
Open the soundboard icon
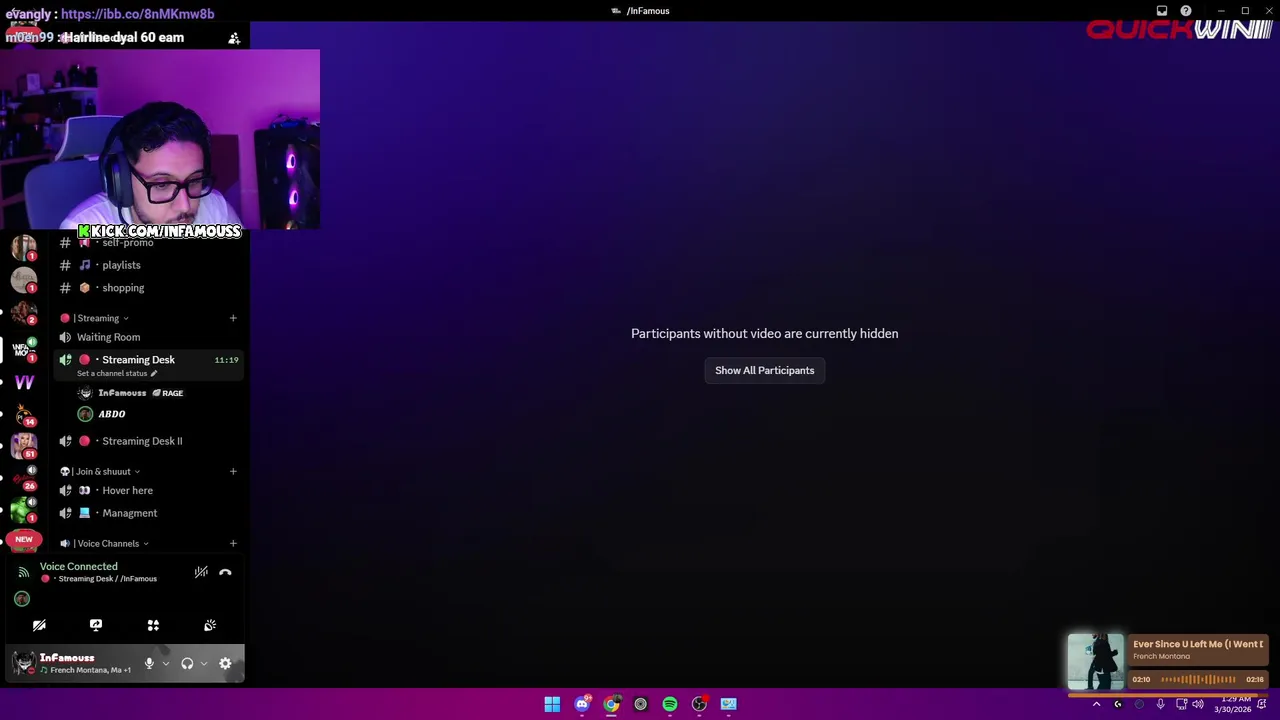210,625
